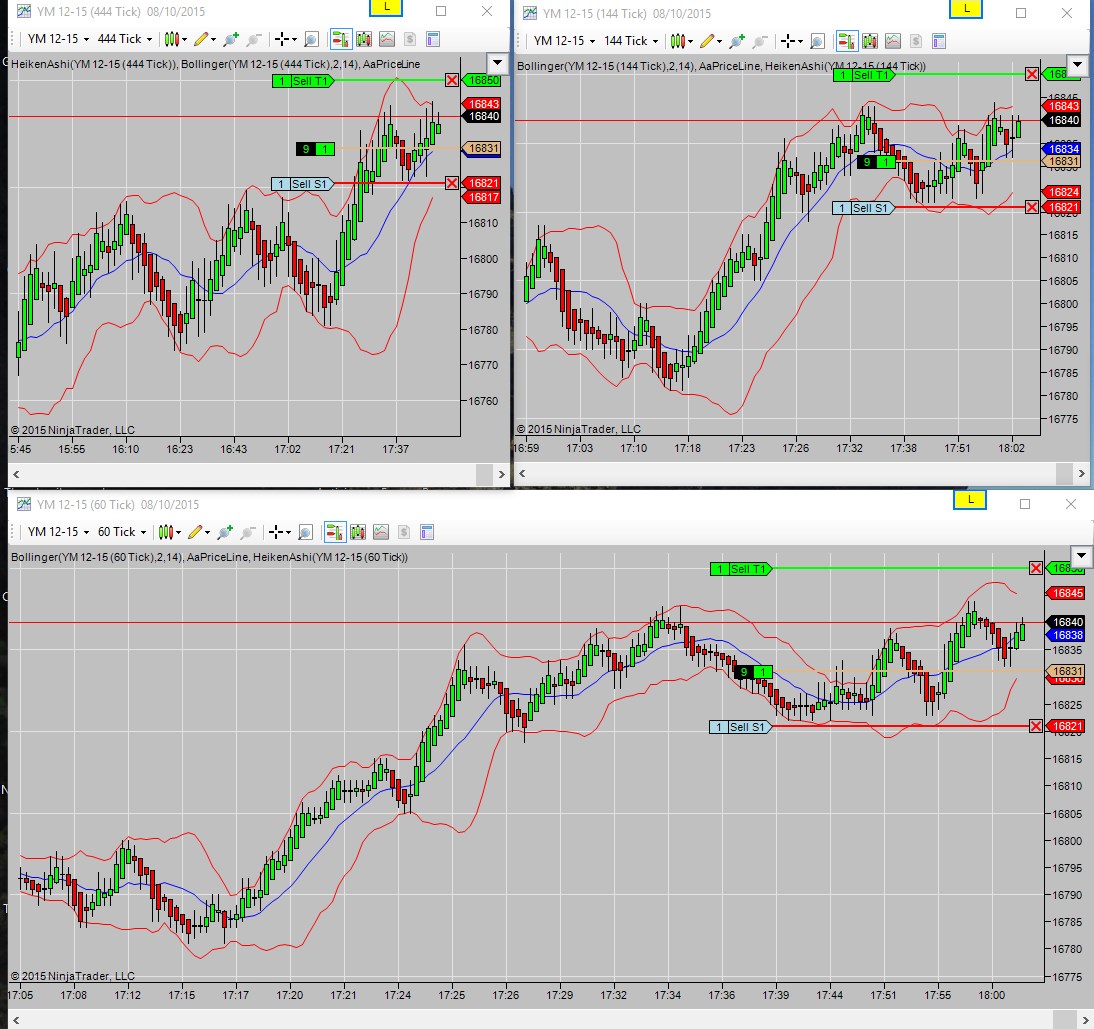Open 444 Tick interval dropdown
Screen dimensions: 1094x1029
click(125, 39)
